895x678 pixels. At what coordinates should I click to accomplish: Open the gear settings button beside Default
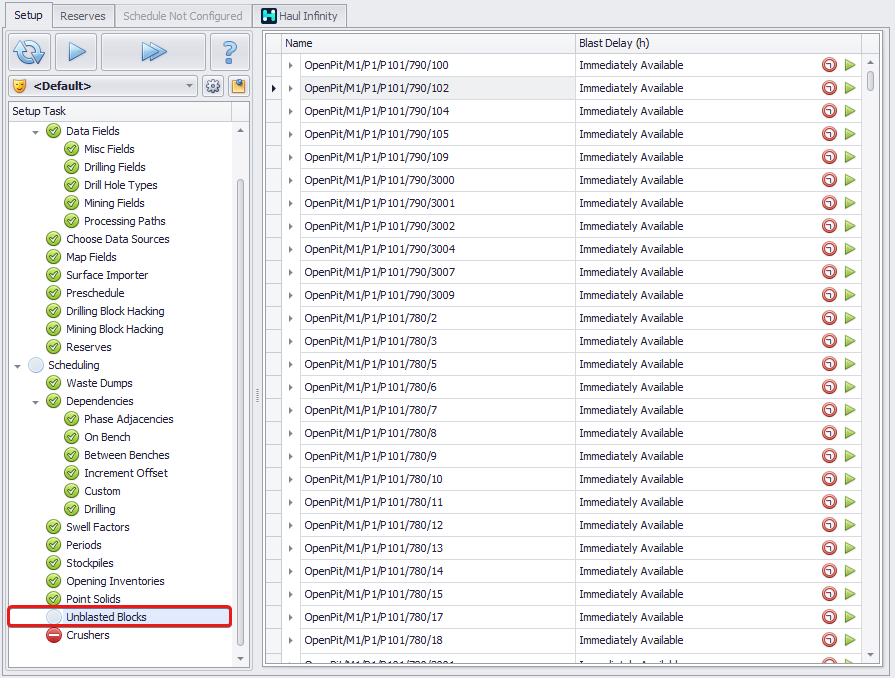pos(213,86)
